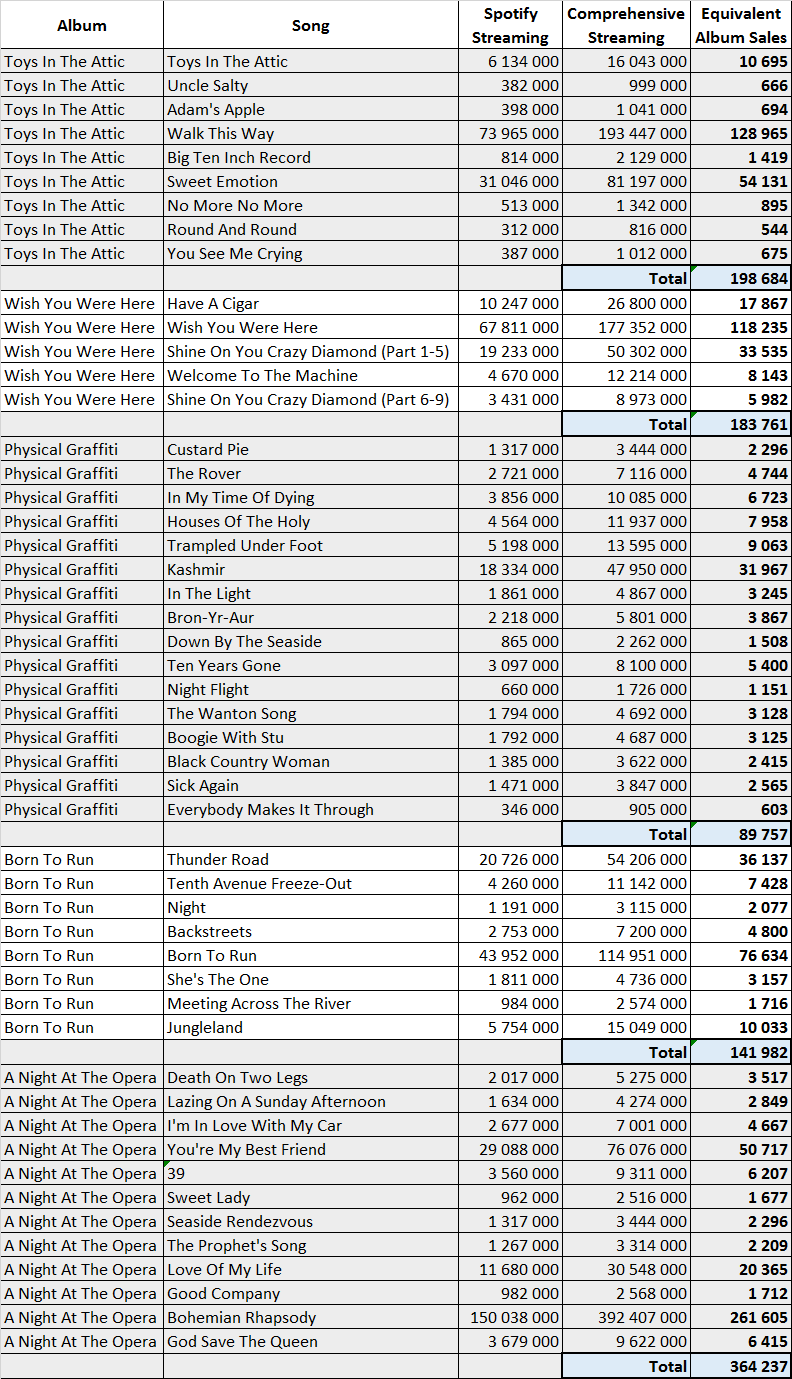Click the 18 334 000 Spotify value
The image size is (792, 1379).
coord(510,569)
